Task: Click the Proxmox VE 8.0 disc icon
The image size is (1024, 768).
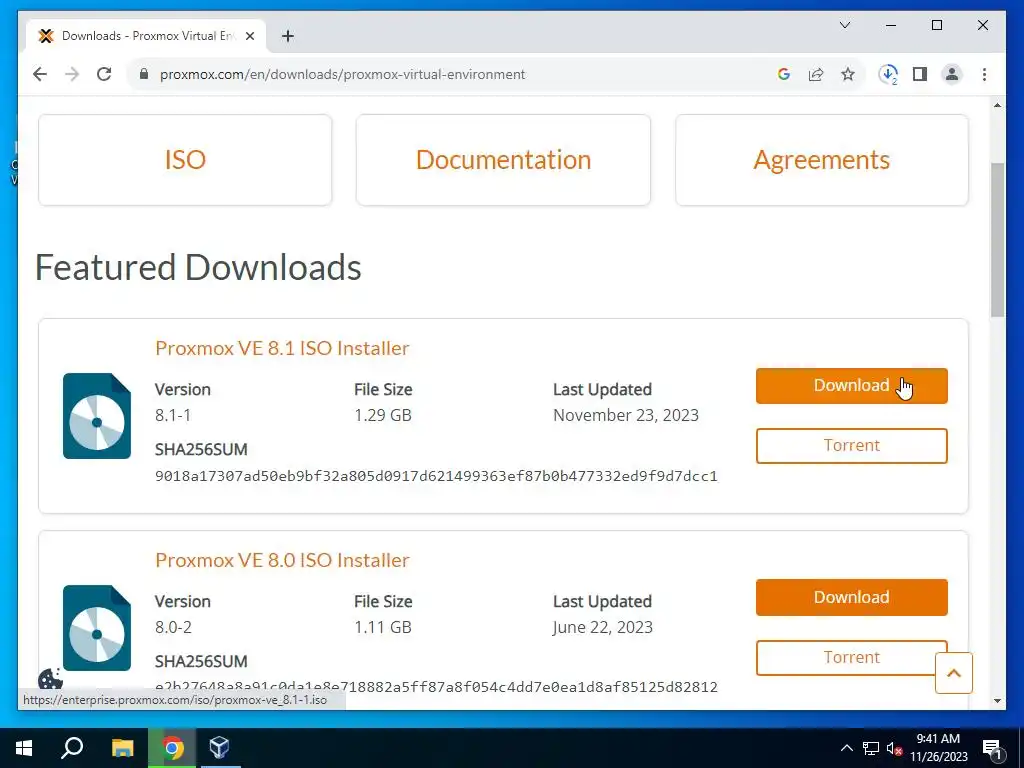Action: pyautogui.click(x=97, y=628)
